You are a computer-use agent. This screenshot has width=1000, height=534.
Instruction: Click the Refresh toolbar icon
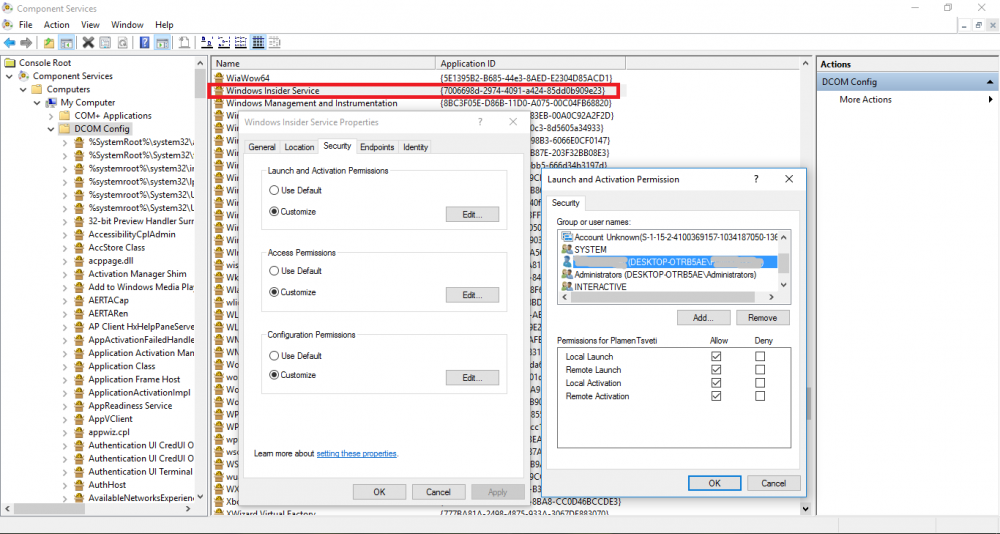pos(122,43)
